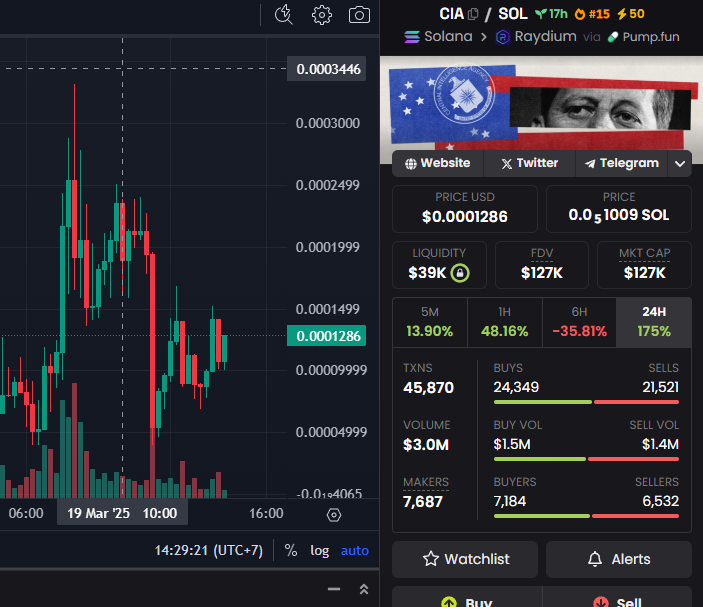This screenshot has height=607, width=703.
Task: Select the 24H stats tab
Action: (654, 322)
